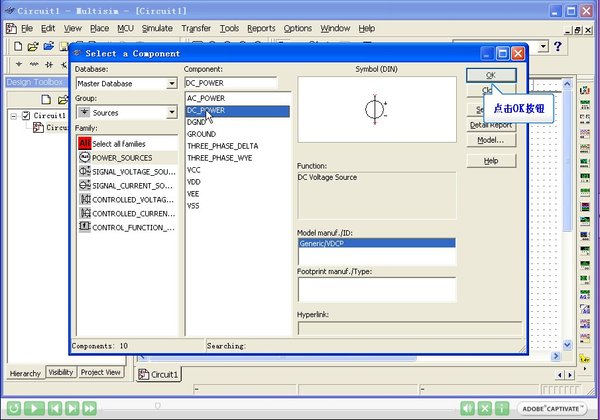Select the Network Analyzer instrument icon
Image resolution: width=600 pixels, height=420 pixels.
(x=585, y=279)
